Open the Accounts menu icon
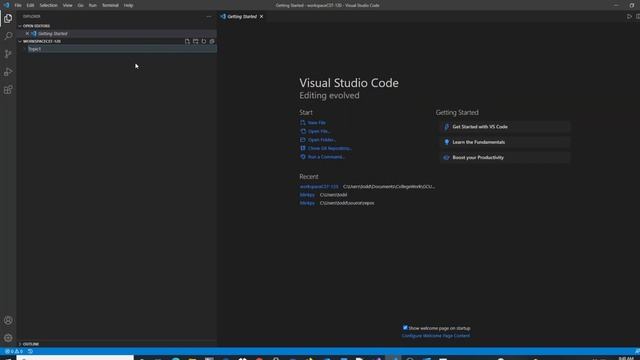 8,320
